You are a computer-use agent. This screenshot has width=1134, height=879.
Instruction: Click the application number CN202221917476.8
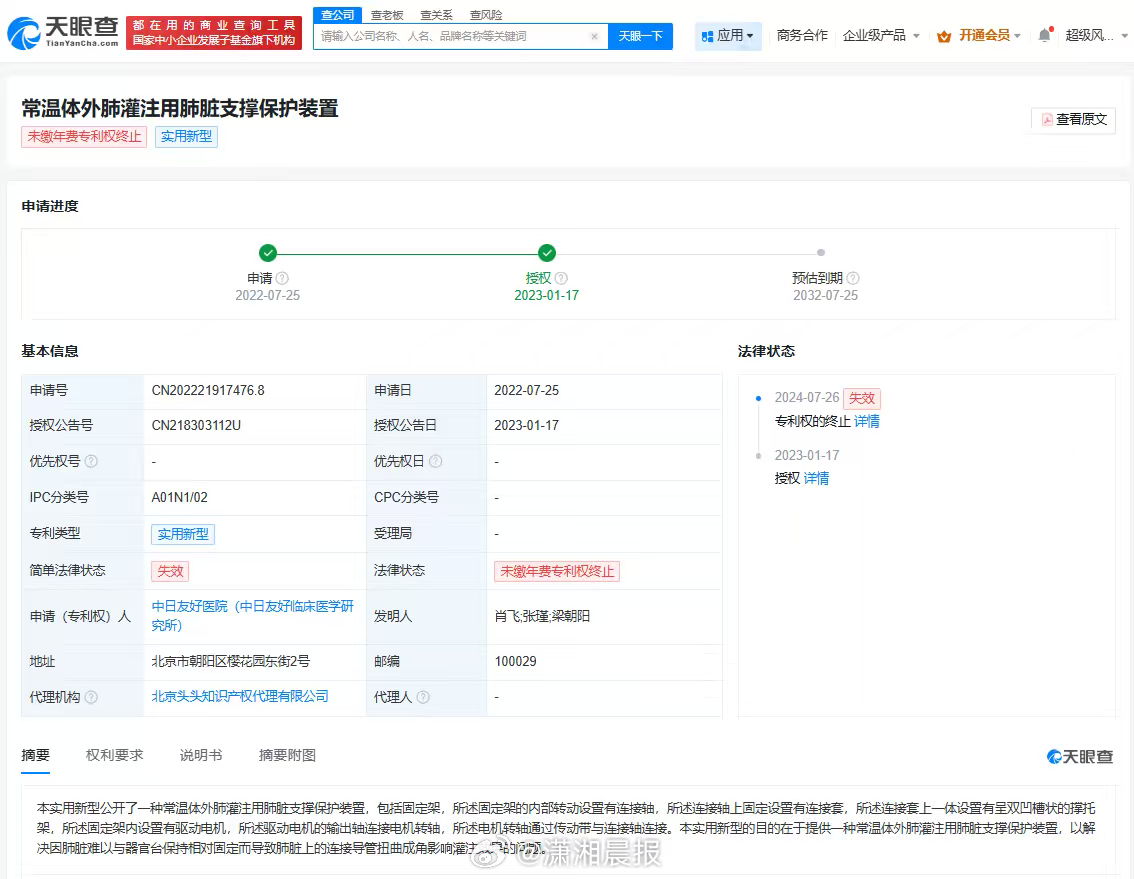coord(208,391)
